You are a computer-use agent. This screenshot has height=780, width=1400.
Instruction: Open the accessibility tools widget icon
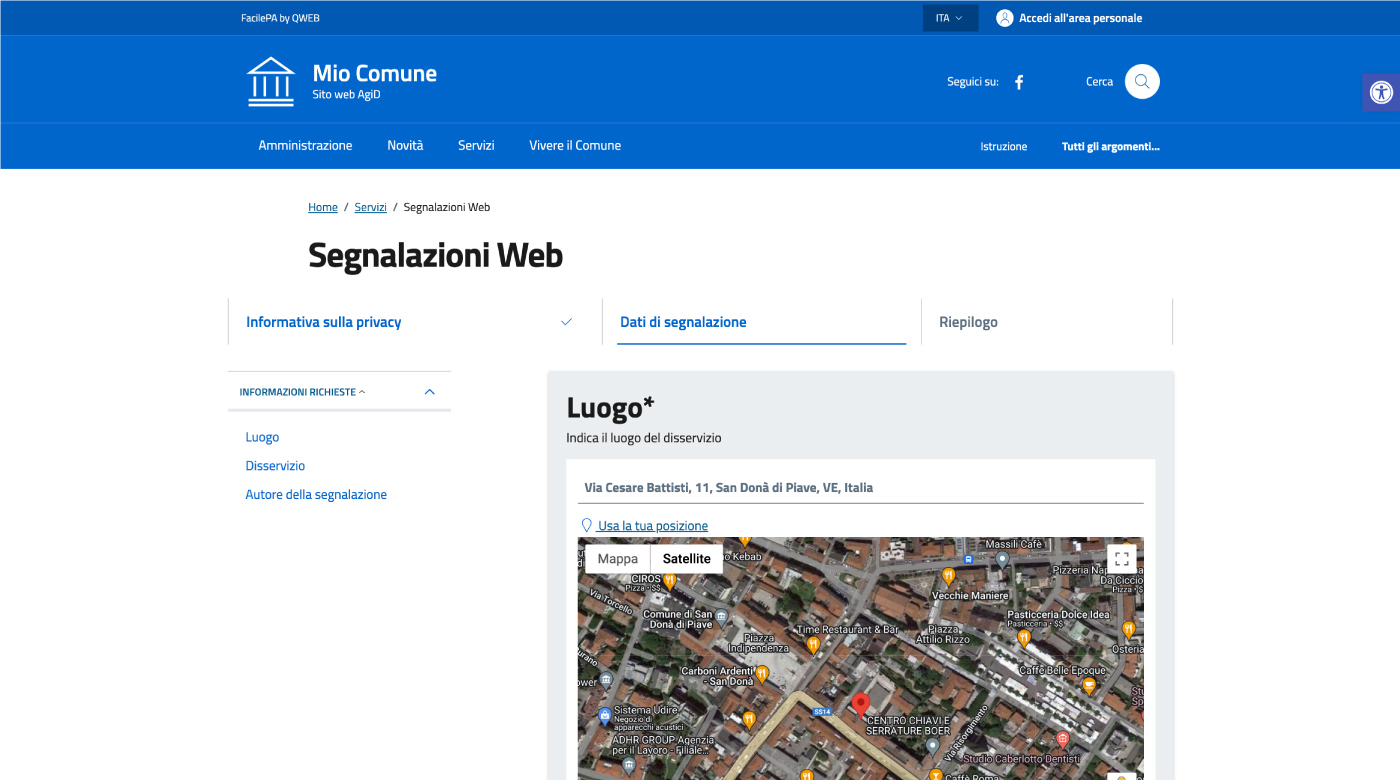tap(1381, 93)
